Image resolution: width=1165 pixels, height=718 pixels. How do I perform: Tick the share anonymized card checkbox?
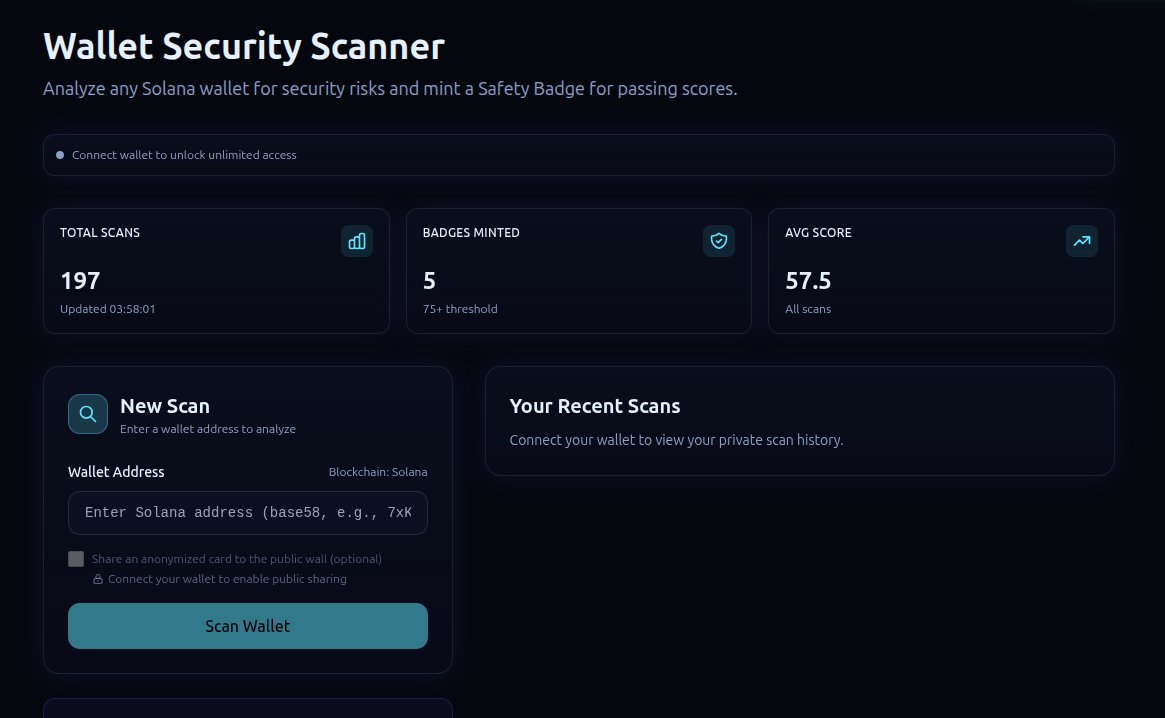[x=76, y=559]
